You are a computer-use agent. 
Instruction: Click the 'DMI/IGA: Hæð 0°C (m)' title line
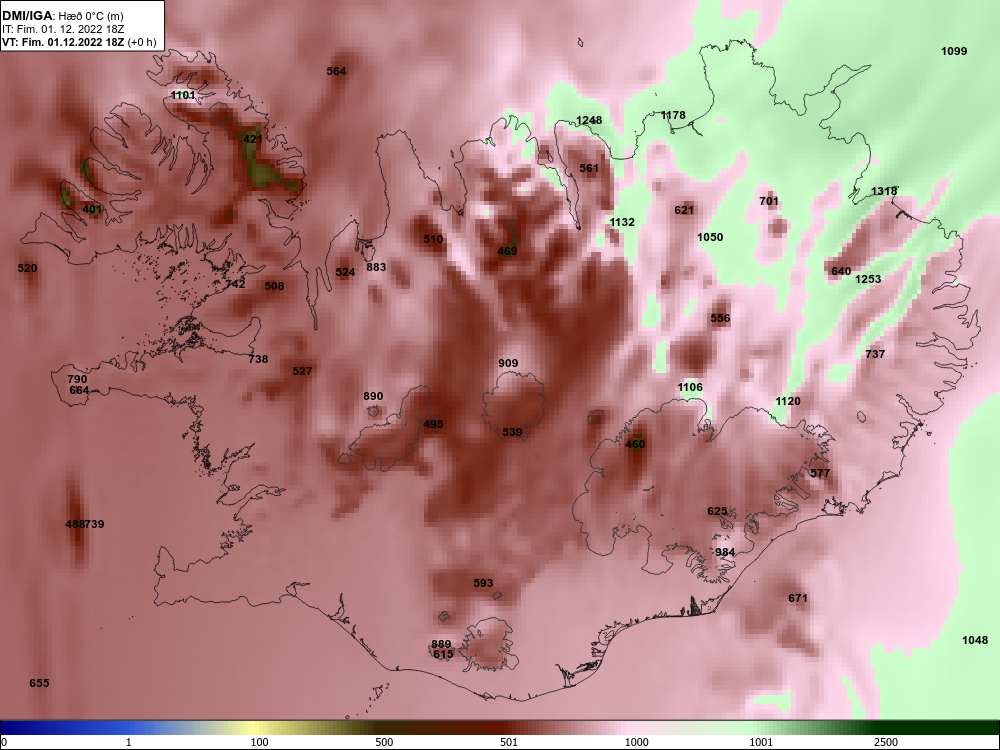[x=62, y=16]
